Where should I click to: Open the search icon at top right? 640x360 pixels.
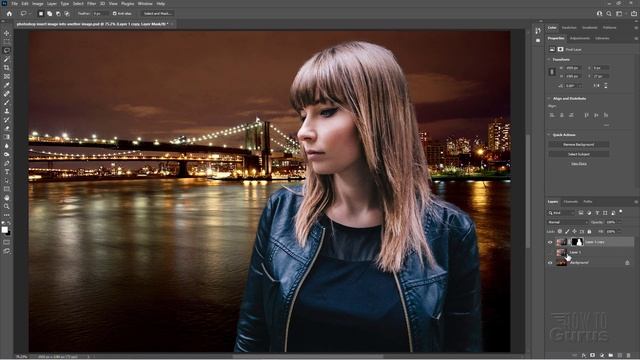[609, 13]
